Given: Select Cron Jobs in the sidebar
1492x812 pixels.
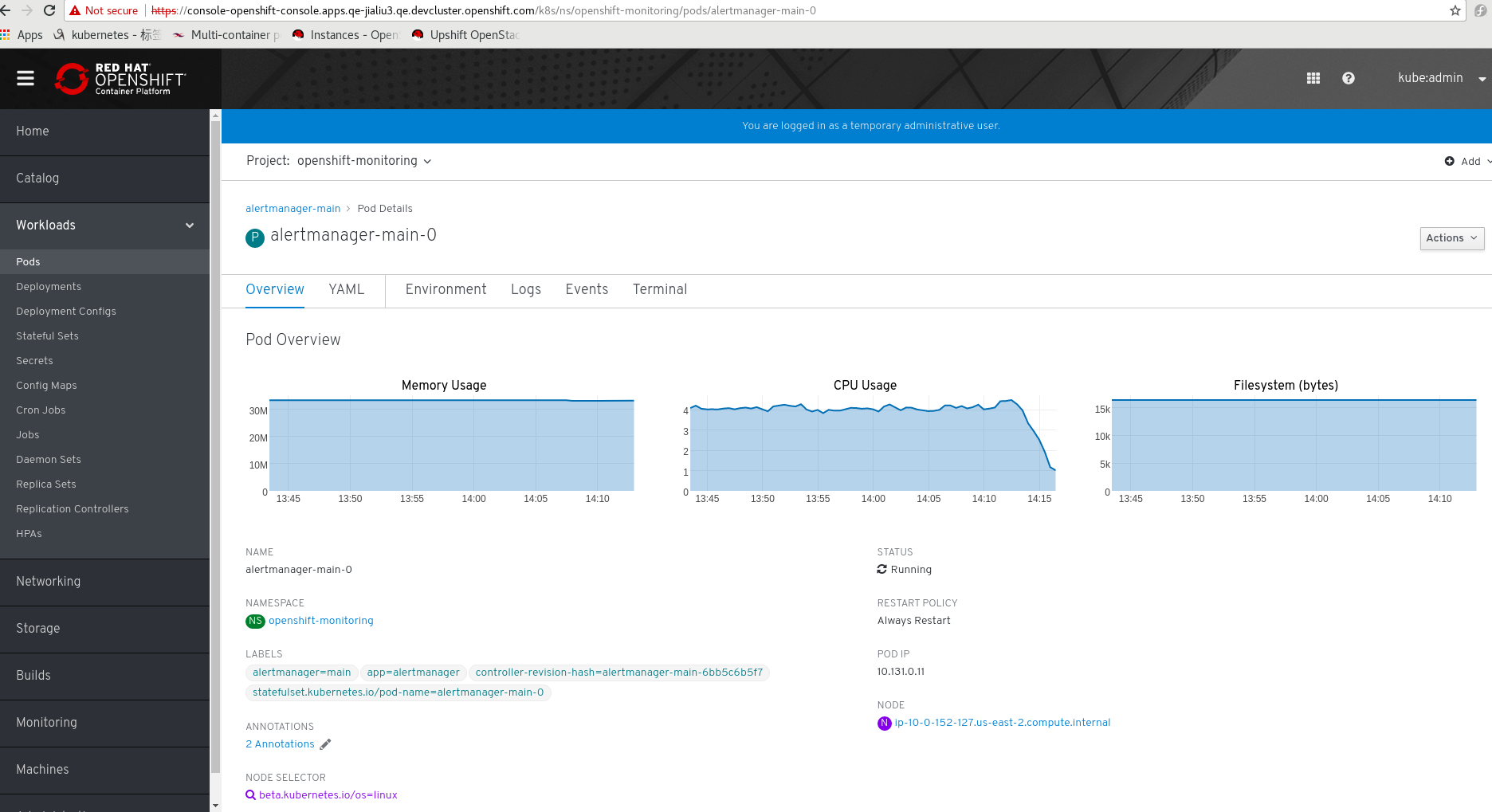Looking at the screenshot, I should (104, 410).
